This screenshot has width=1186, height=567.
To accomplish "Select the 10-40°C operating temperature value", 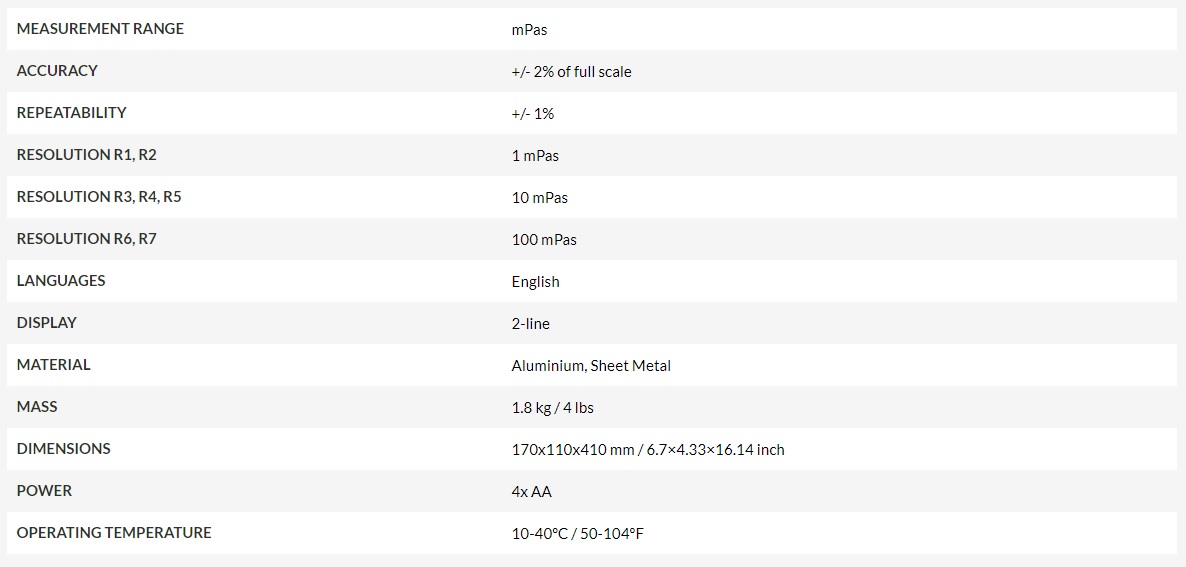I will click(539, 534).
